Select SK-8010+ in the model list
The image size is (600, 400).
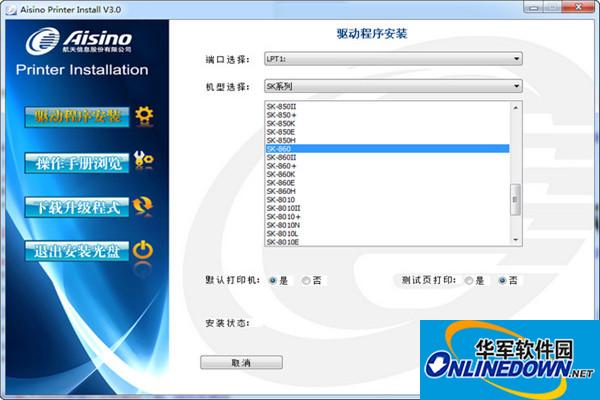[388, 217]
